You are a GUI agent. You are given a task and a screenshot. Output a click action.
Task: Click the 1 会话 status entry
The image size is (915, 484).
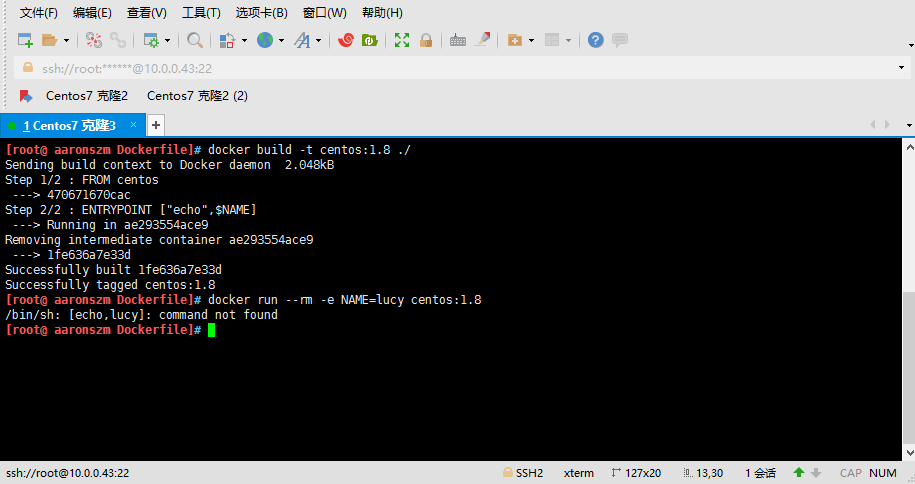pyautogui.click(x=760, y=473)
